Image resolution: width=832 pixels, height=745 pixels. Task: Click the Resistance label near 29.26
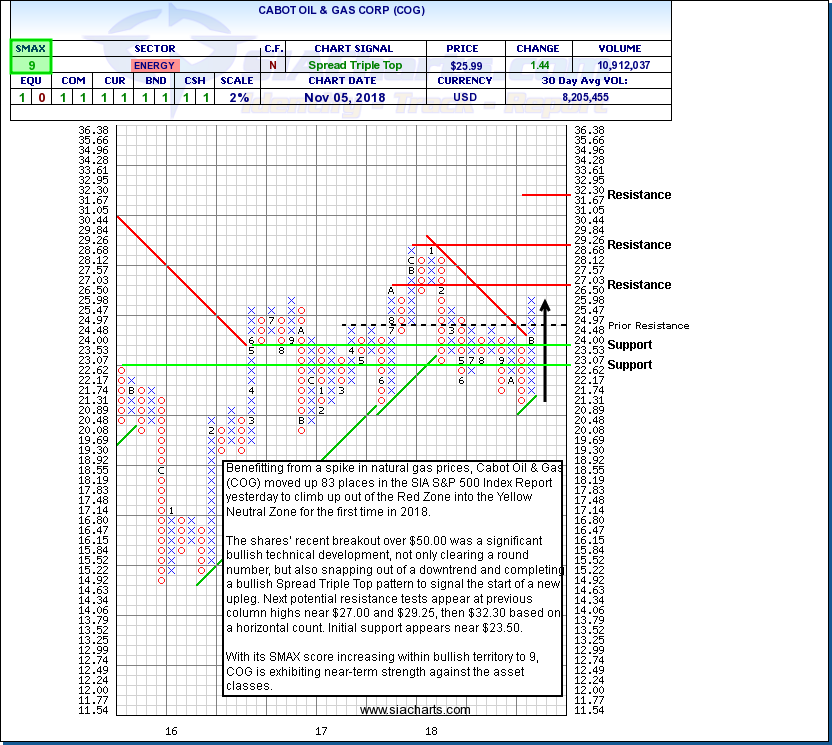(x=639, y=245)
